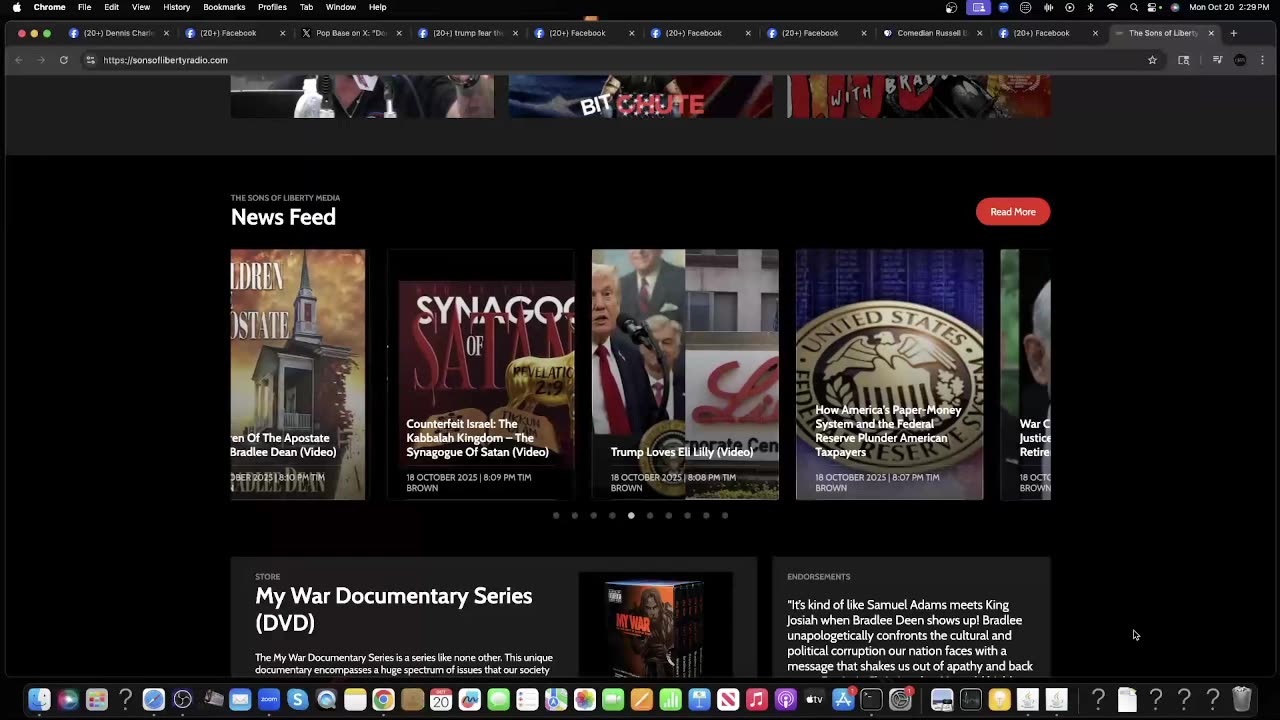Open the Wi-Fi status menu
Image resolution: width=1280 pixels, height=720 pixels.
(x=1112, y=7)
